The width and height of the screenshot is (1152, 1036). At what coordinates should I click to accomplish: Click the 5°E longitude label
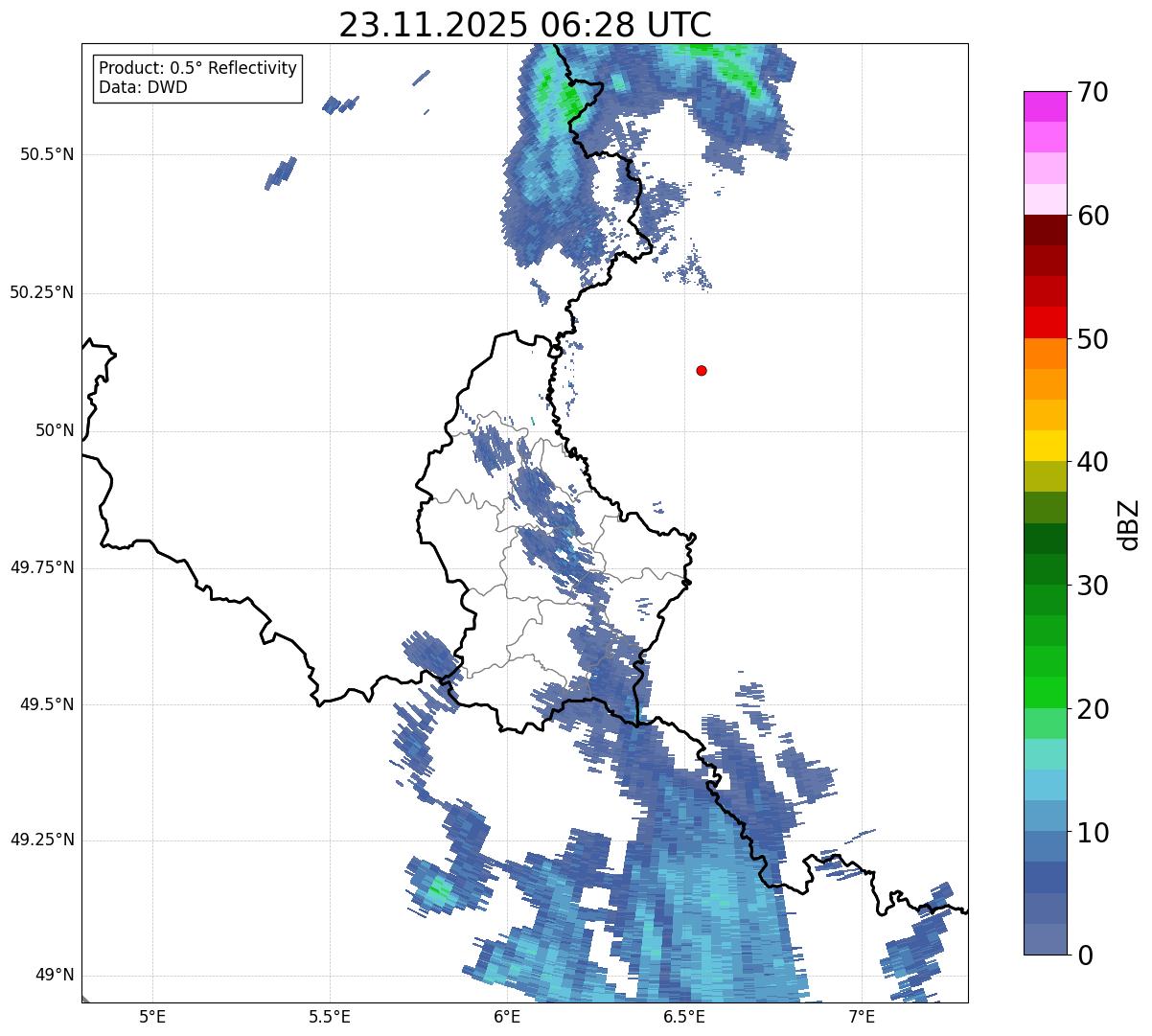click(152, 1016)
